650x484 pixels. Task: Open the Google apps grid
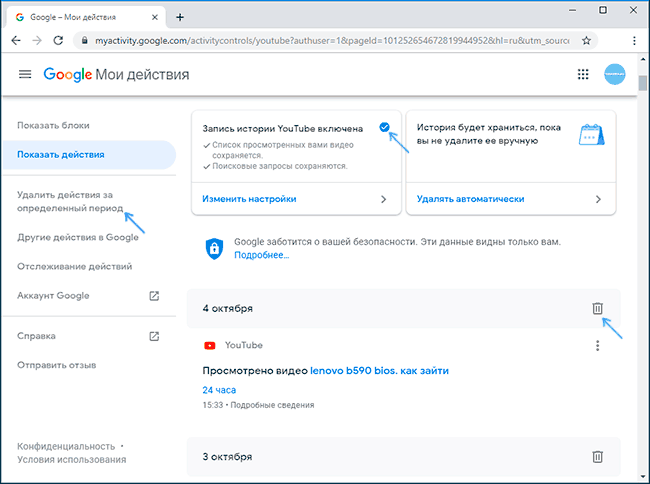pos(583,75)
